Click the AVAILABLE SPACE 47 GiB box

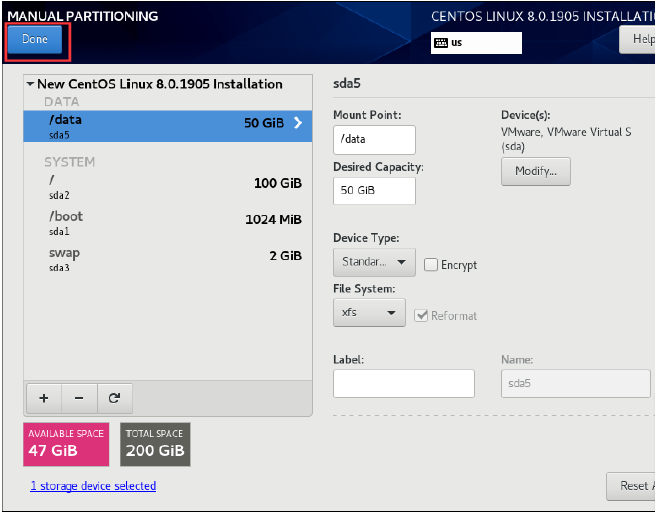(x=66, y=444)
